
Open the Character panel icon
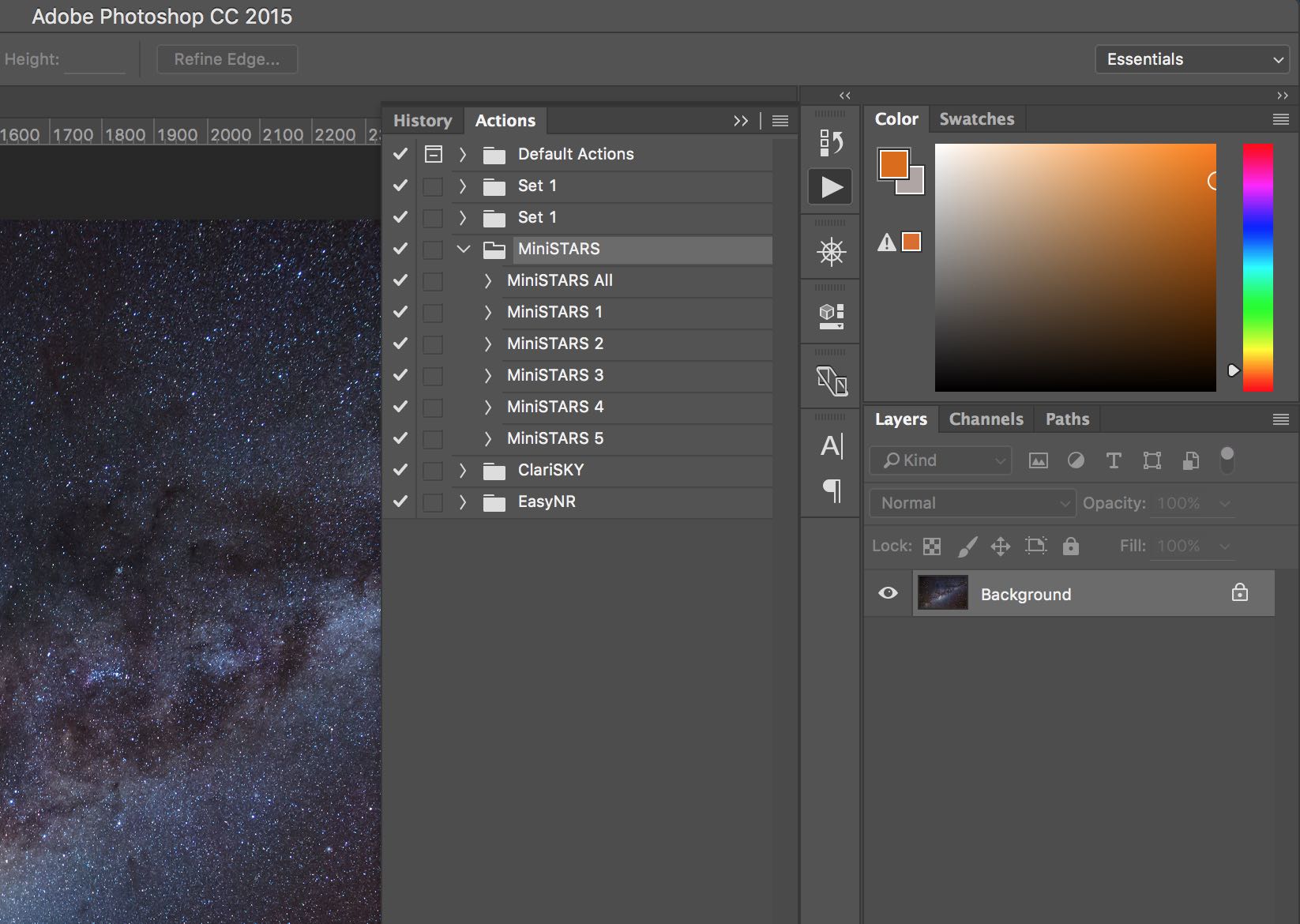pyautogui.click(x=832, y=446)
